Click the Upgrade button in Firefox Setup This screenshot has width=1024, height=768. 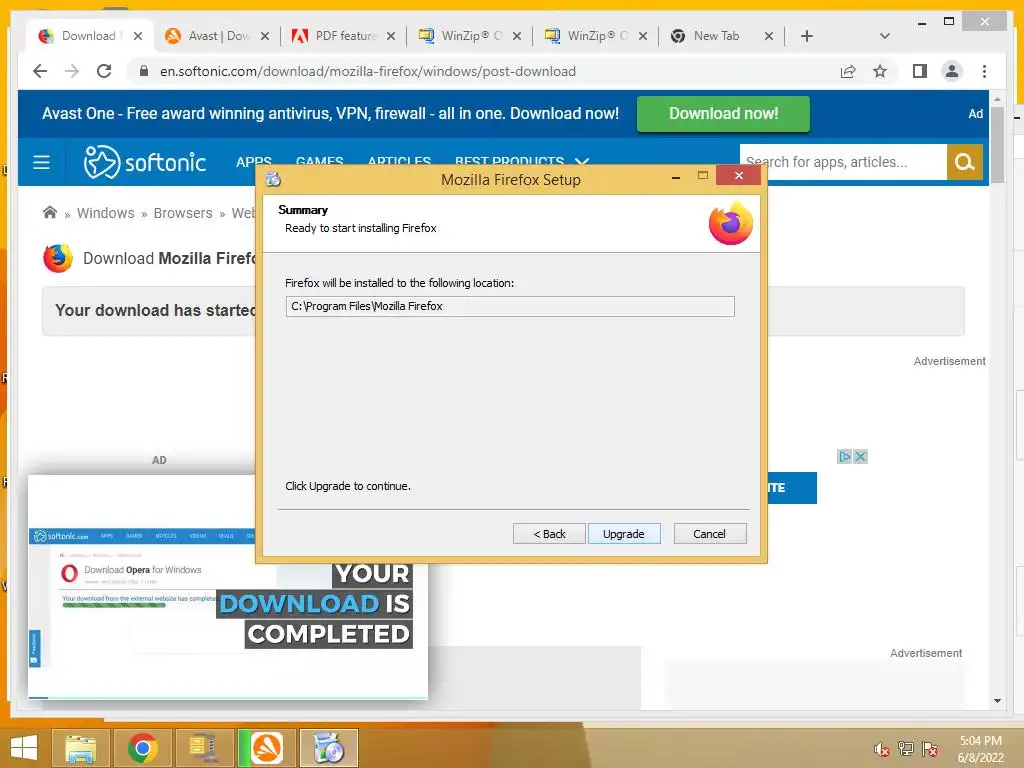click(624, 534)
